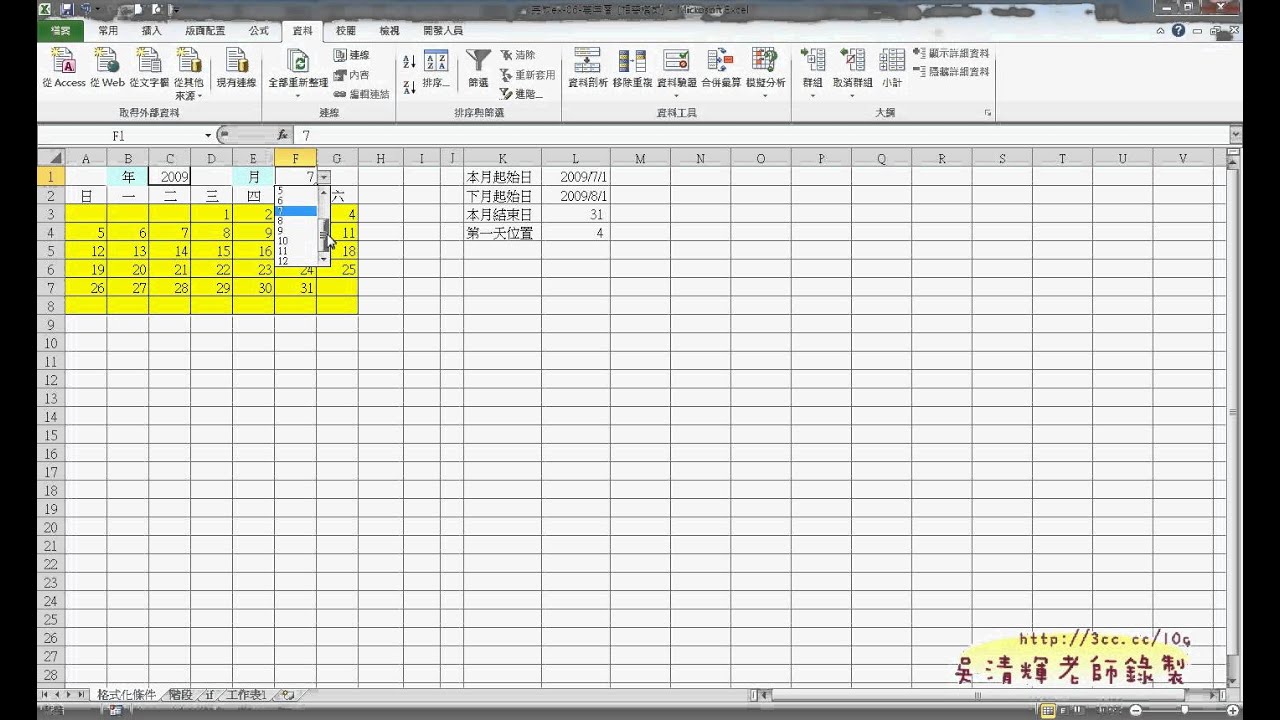Click 編輯連結 edit links
Viewport: 1280px width, 720px height.
click(362, 93)
